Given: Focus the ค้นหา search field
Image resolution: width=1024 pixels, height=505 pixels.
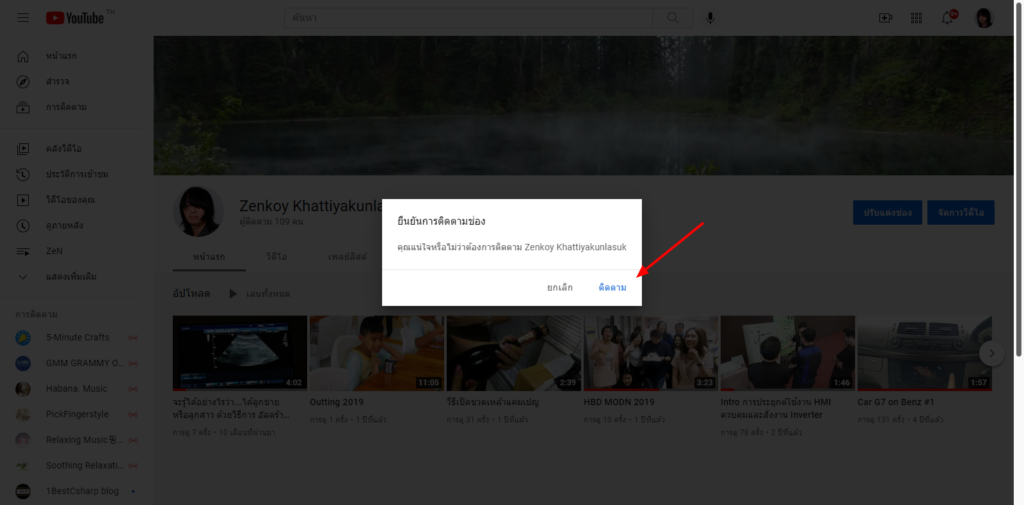Looking at the screenshot, I should (x=468, y=18).
